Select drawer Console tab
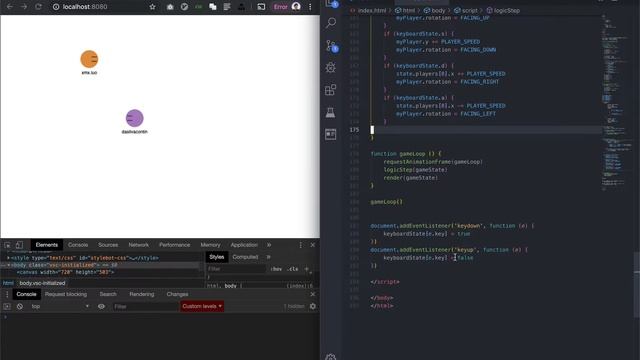The height and width of the screenshot is (360, 640). pyautogui.click(x=27, y=294)
